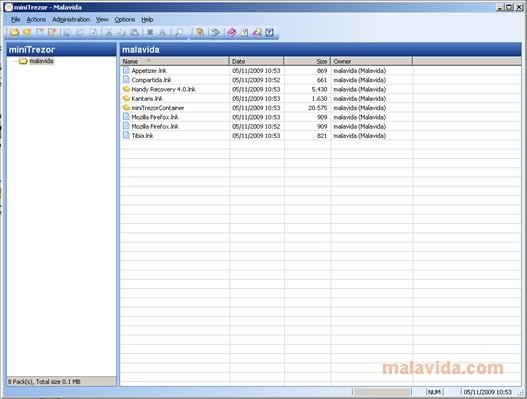The width and height of the screenshot is (527, 399).
Task: Click the Appetizer.lnk document icon
Action: pyautogui.click(x=126, y=70)
